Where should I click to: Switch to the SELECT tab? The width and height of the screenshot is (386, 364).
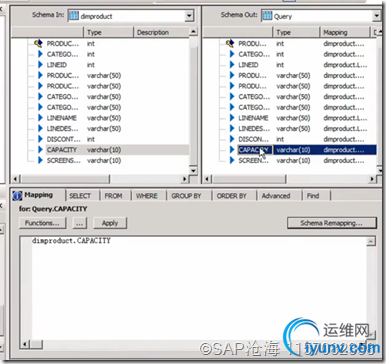click(x=80, y=196)
